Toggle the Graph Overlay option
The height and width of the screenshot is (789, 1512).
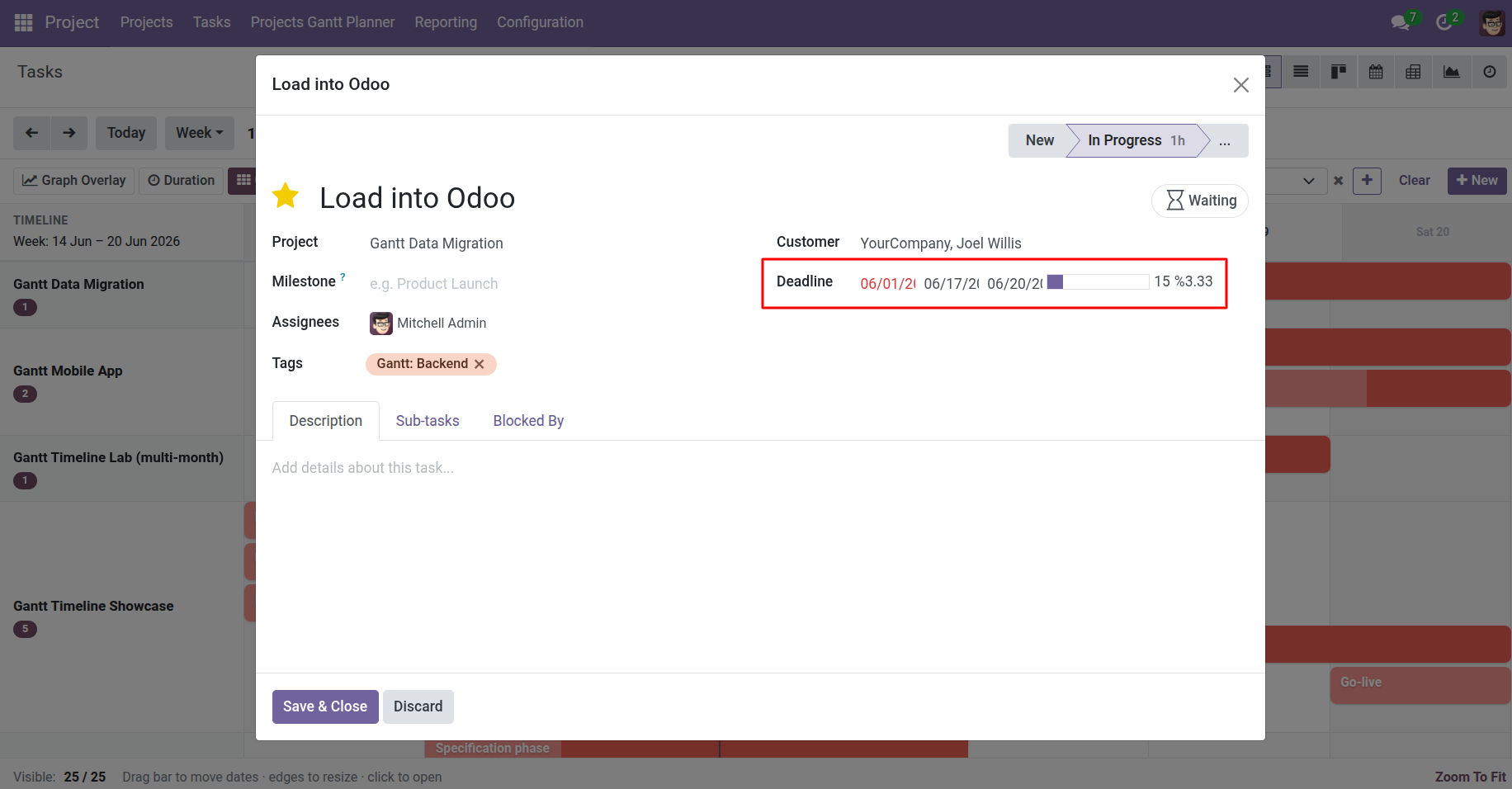pos(74,181)
